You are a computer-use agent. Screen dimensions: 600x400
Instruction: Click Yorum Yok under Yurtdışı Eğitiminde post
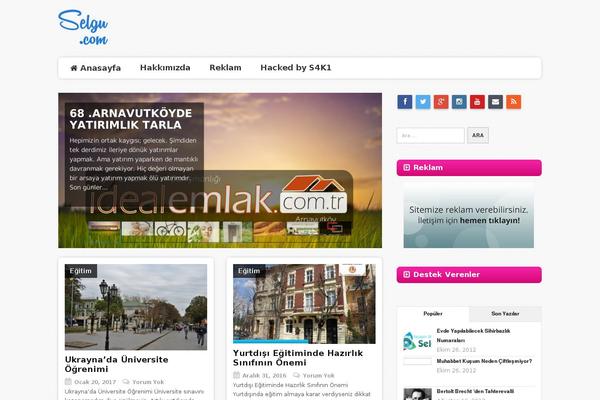[x=318, y=376]
